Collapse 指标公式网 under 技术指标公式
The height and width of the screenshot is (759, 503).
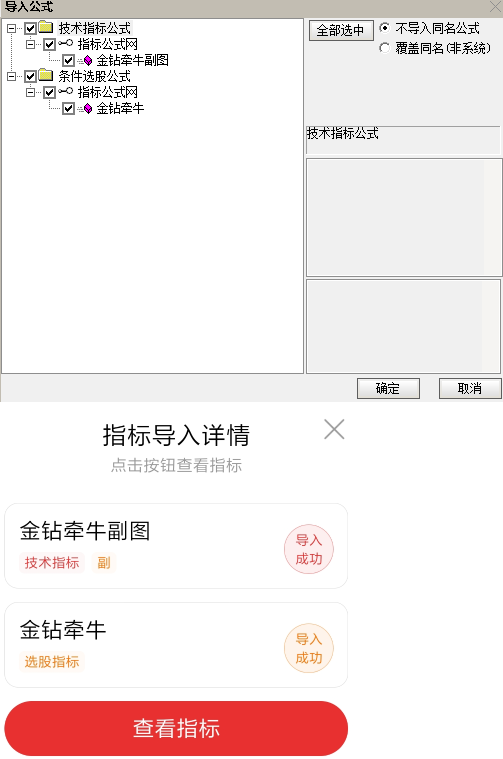(30, 45)
